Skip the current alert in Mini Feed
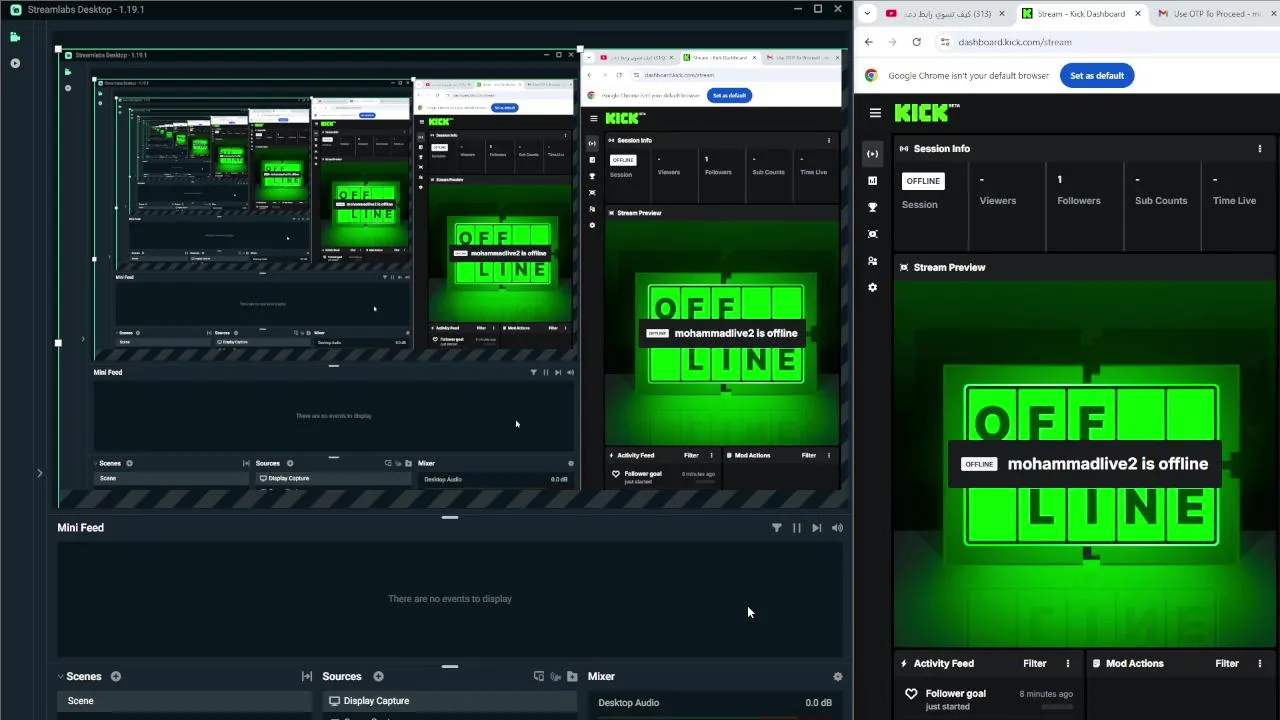 pyautogui.click(x=817, y=528)
